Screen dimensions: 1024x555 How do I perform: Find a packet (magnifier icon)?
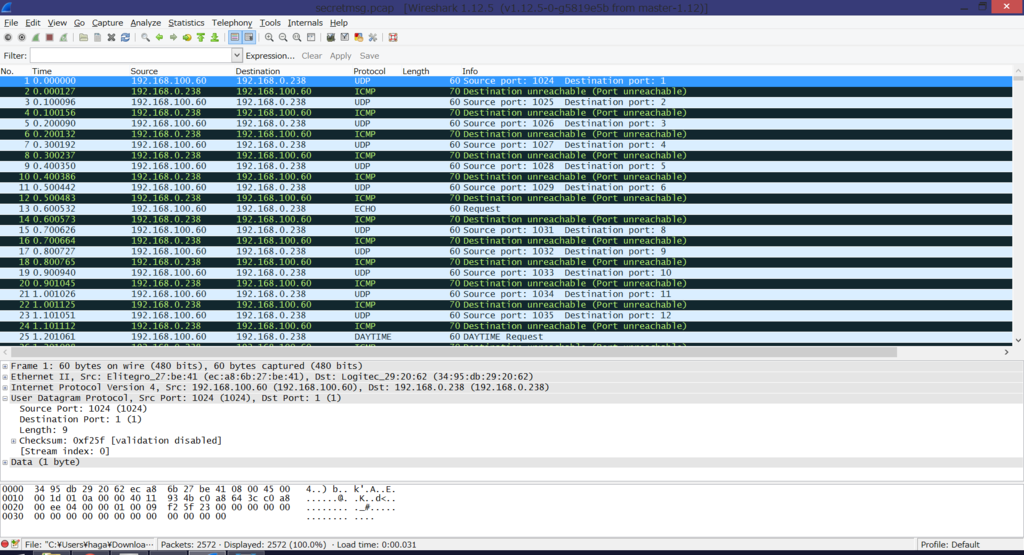[x=146, y=38]
